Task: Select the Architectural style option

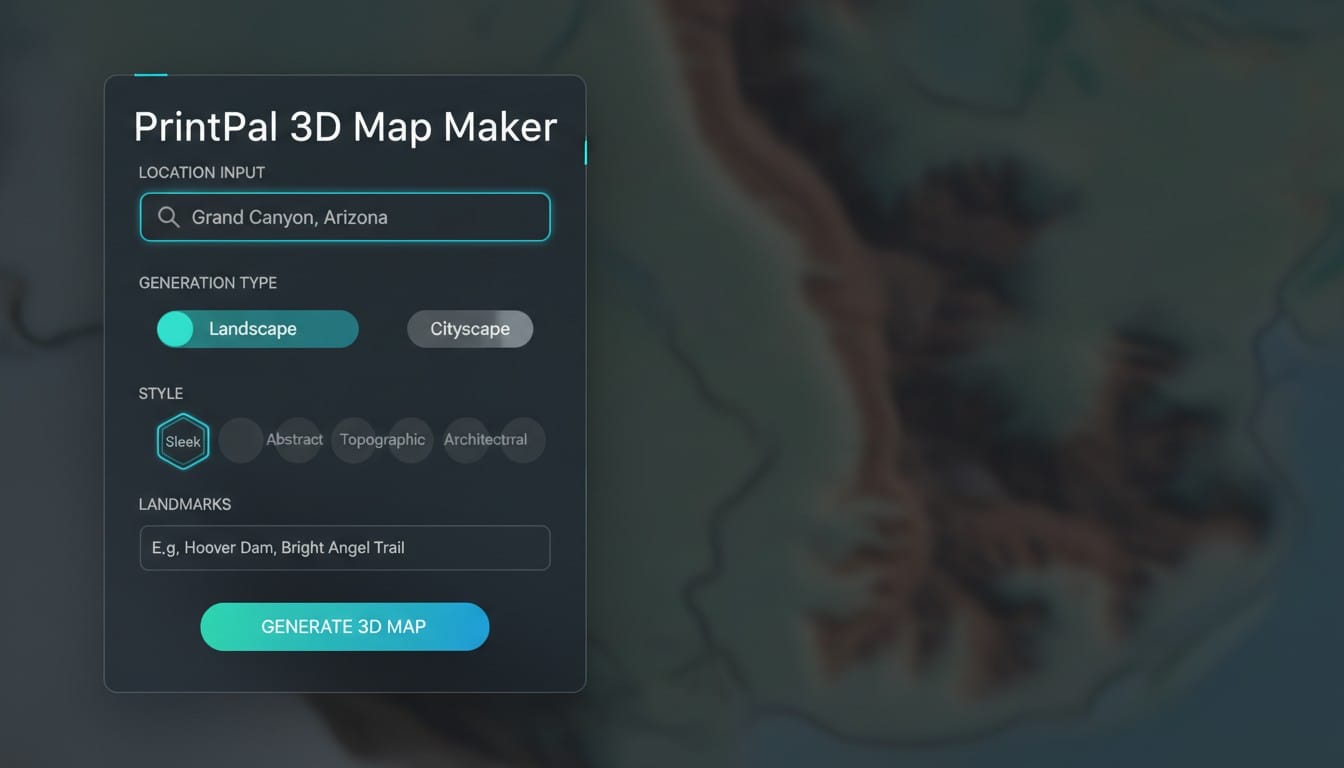Action: [x=485, y=440]
